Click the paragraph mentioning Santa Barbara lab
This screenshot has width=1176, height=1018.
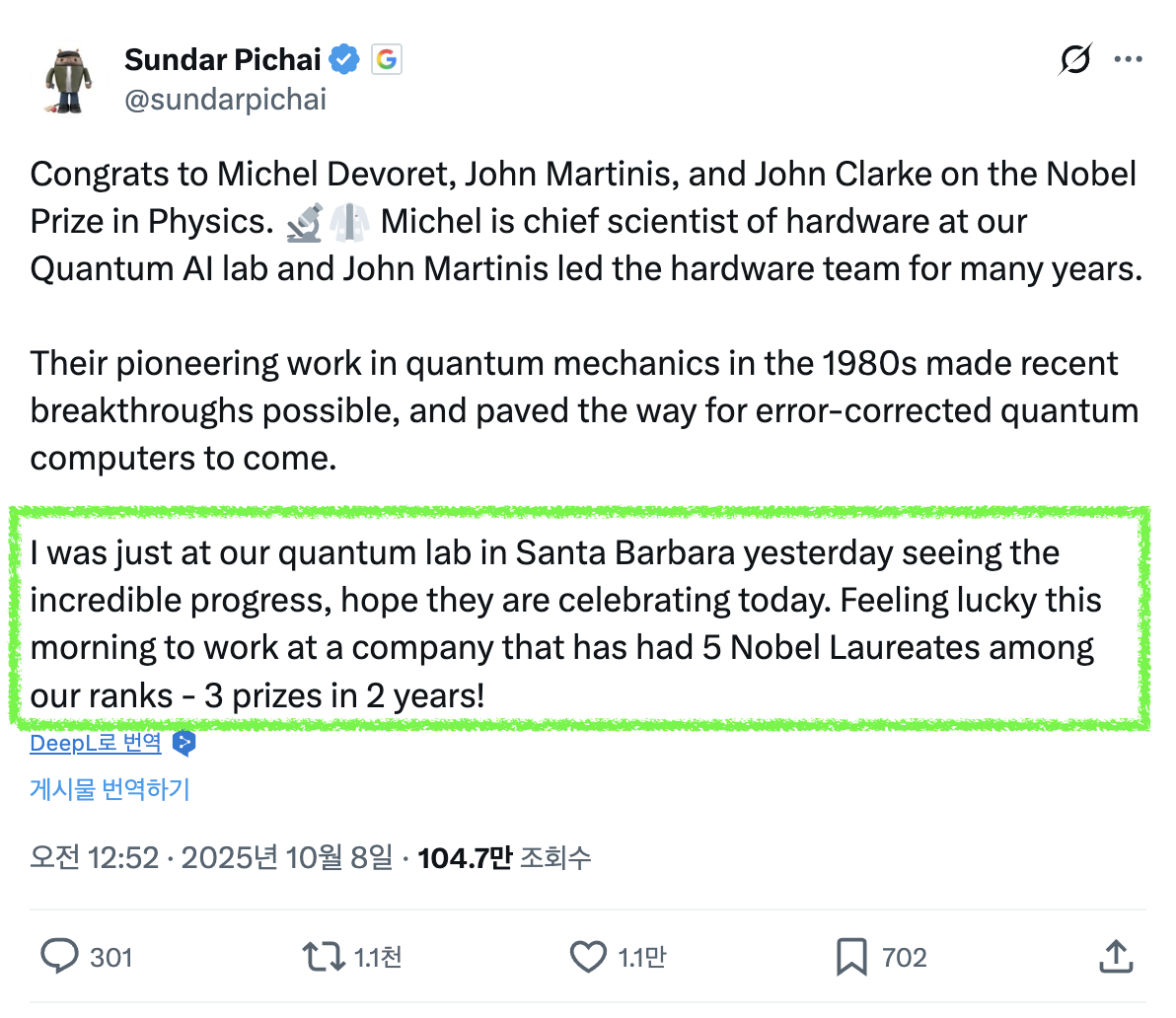(564, 624)
